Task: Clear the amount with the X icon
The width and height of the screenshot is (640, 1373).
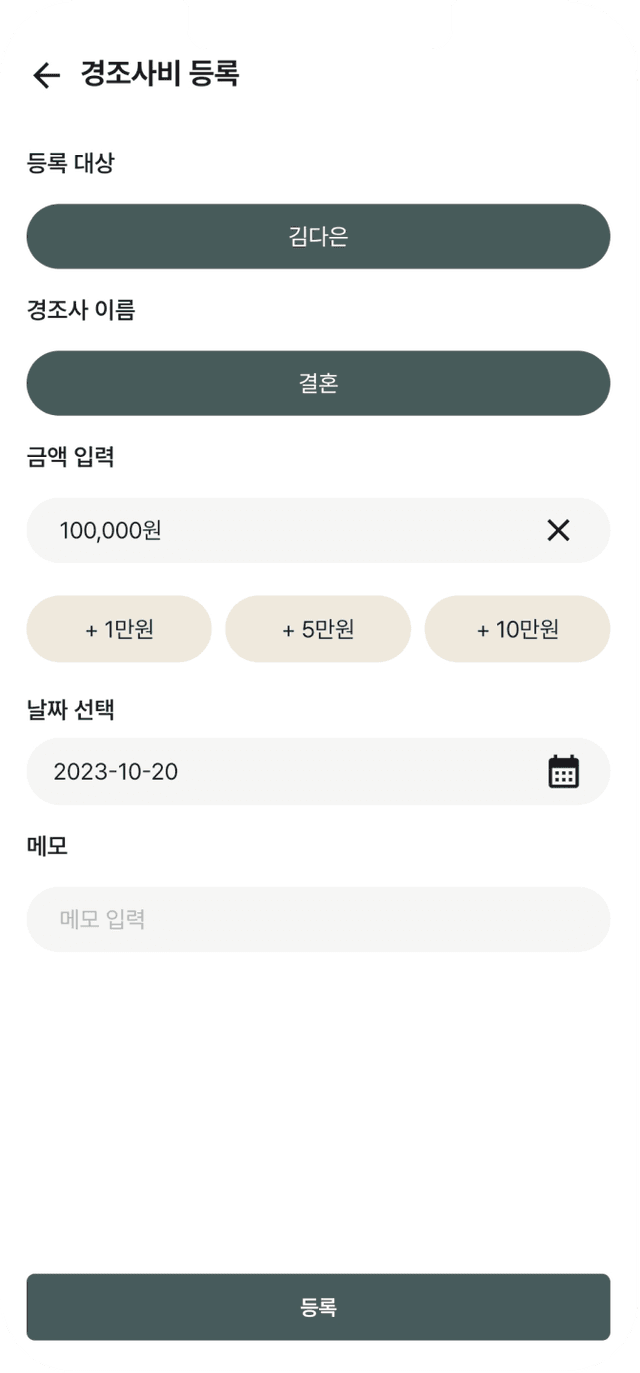Action: (x=558, y=530)
